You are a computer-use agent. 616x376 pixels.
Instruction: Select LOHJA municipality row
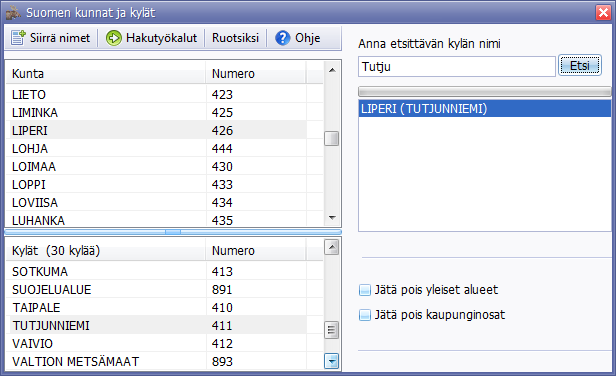(x=156, y=149)
